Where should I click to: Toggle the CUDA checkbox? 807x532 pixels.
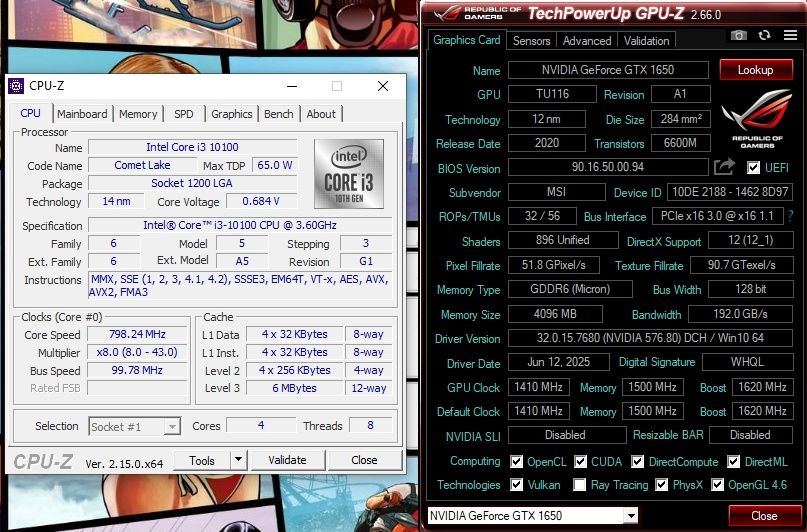580,462
